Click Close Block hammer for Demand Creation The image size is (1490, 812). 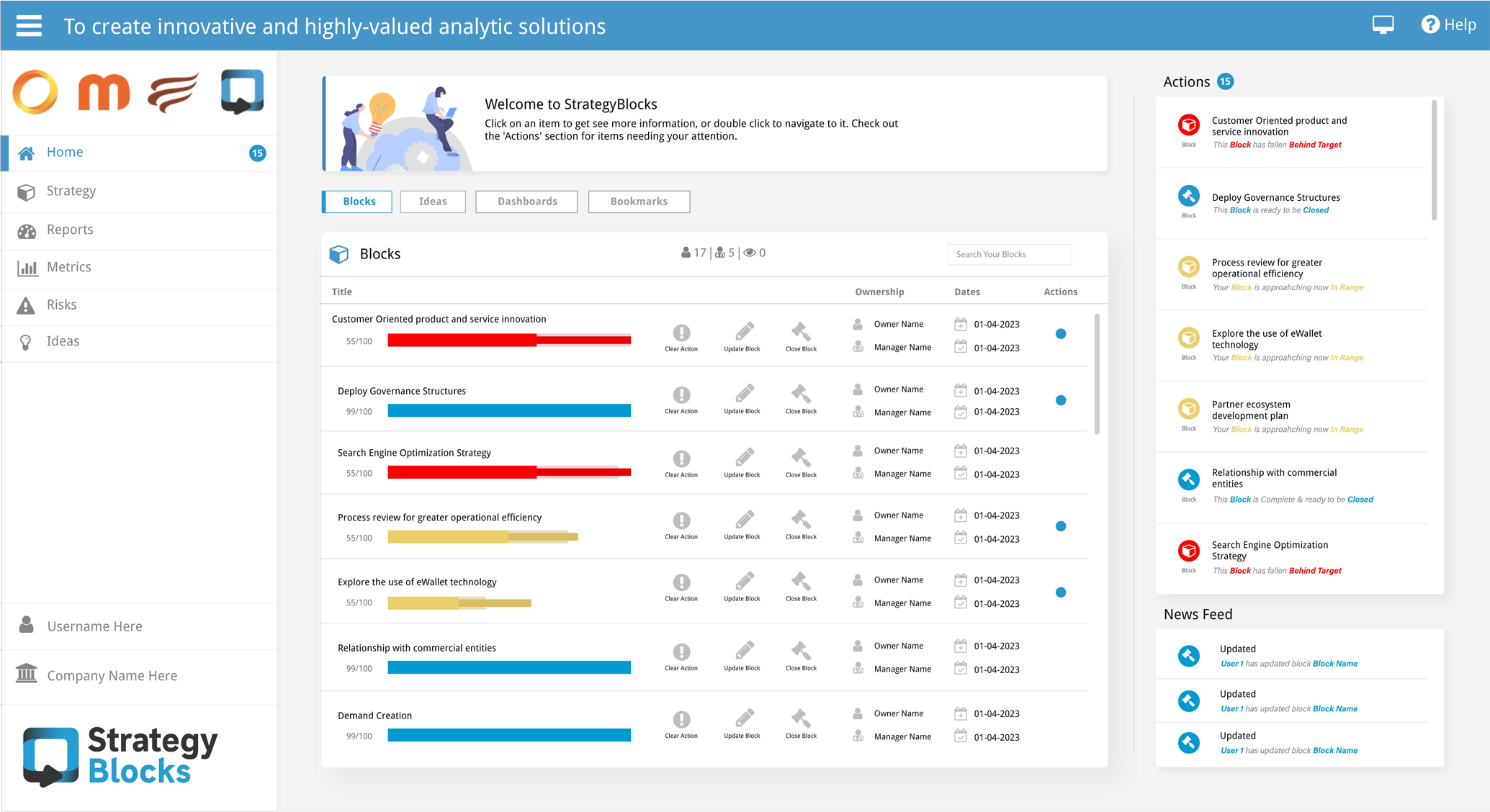(x=801, y=718)
